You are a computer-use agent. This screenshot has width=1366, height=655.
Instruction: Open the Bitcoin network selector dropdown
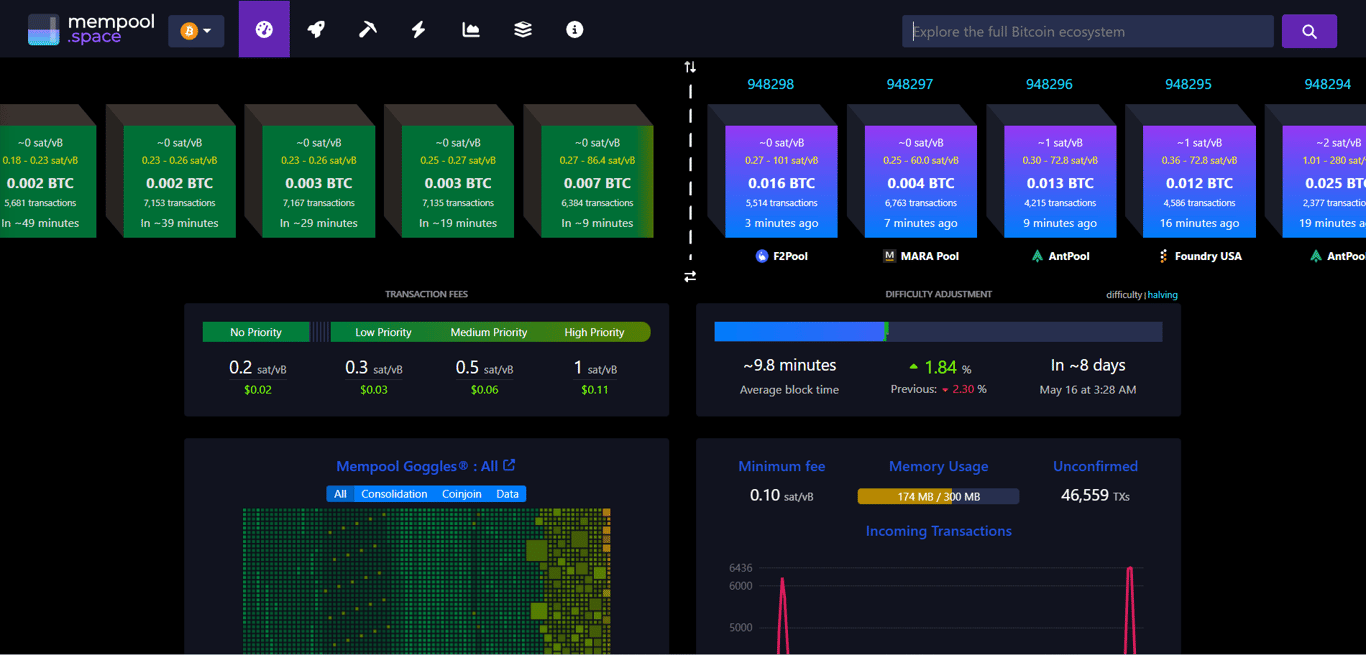tap(196, 31)
